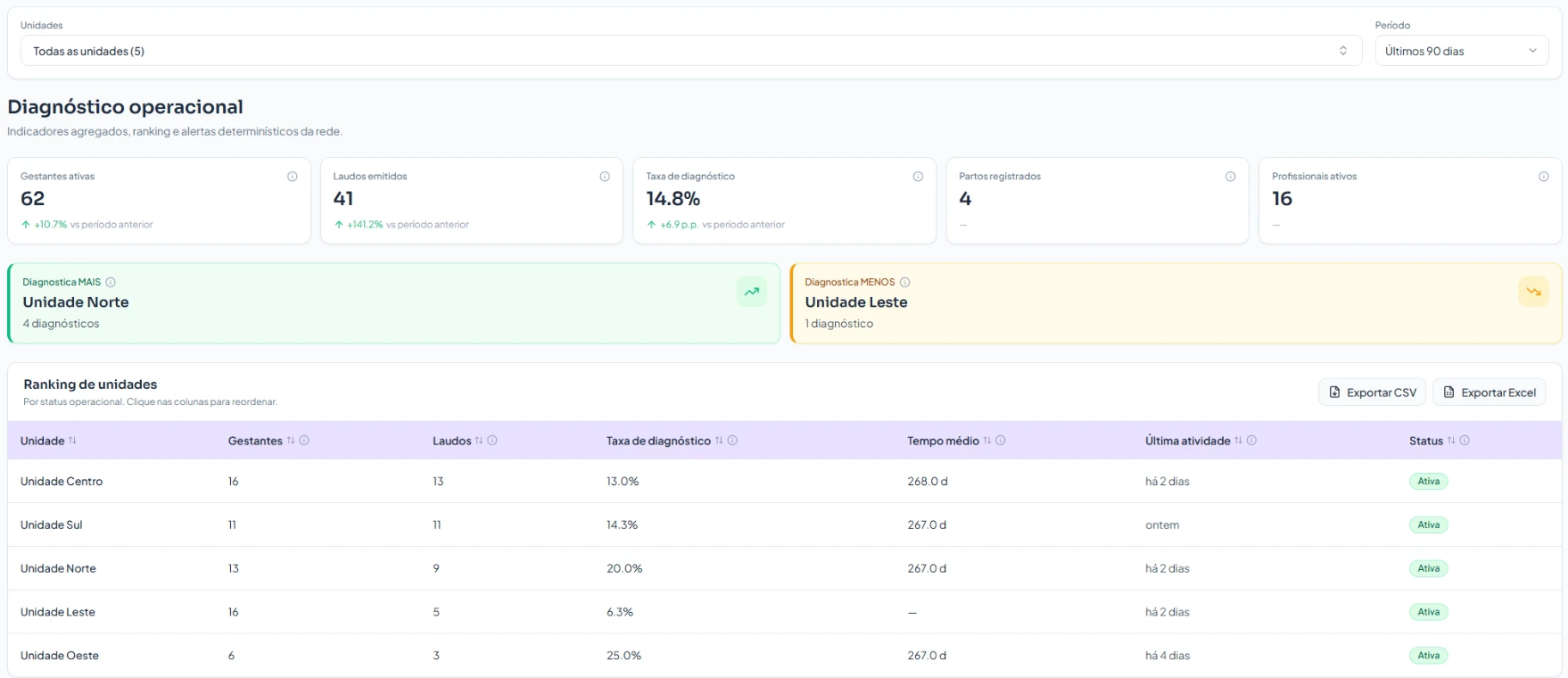Click info icon next to Diagnostica MENOS
The height and width of the screenshot is (678, 1568).
pos(904,282)
